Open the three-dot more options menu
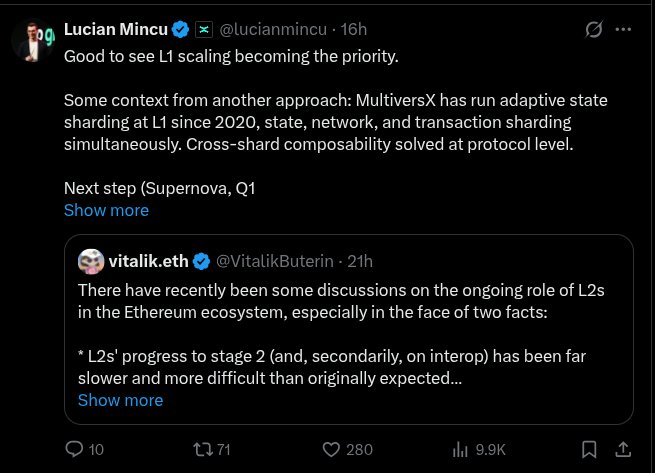 (624, 30)
